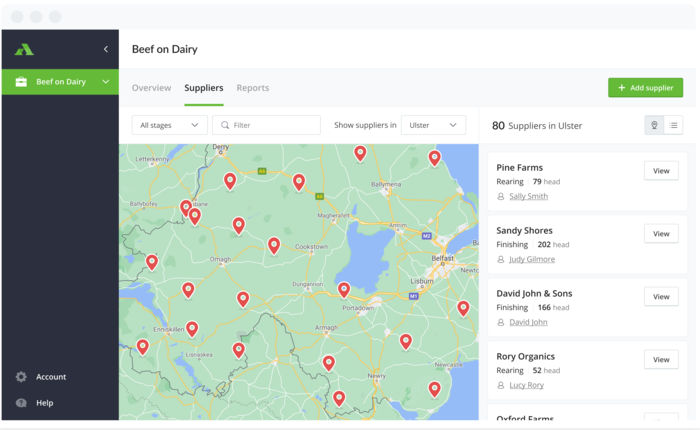Screen dimensions: 700x430
Task: Click the person icon beside Sally Smith
Action: (501, 197)
